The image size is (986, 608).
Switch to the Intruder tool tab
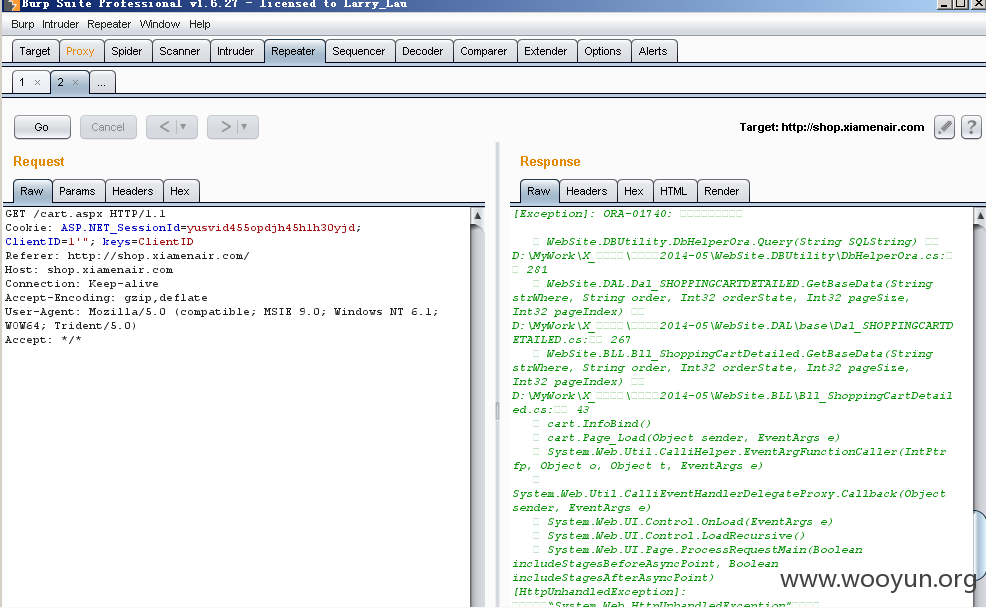tap(235, 51)
